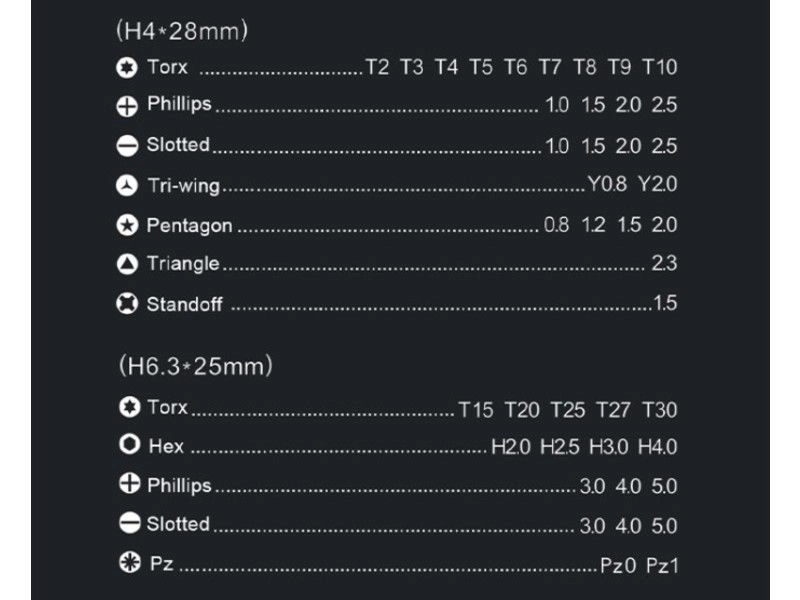Screen dimensions: 800x600
Task: Click the Triangle bit icon
Action: tap(127, 264)
